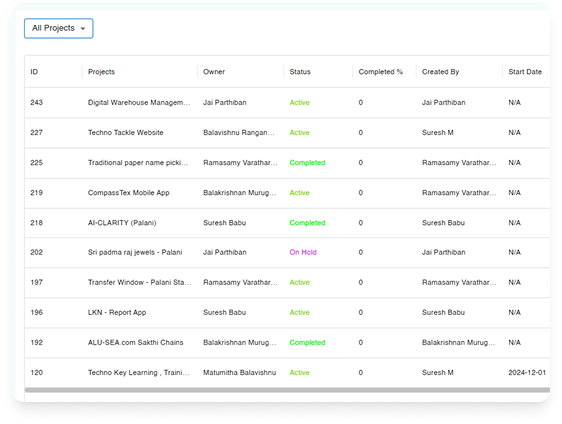
Task: Sort by the Completed % column header
Action: 381,72
